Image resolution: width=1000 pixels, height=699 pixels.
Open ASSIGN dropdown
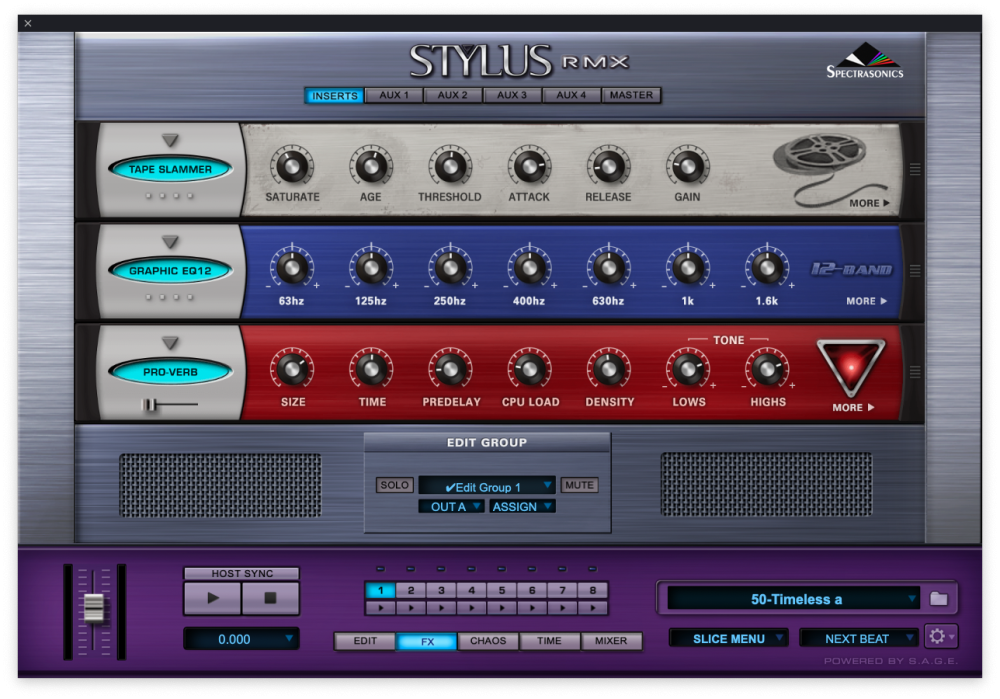coord(522,506)
